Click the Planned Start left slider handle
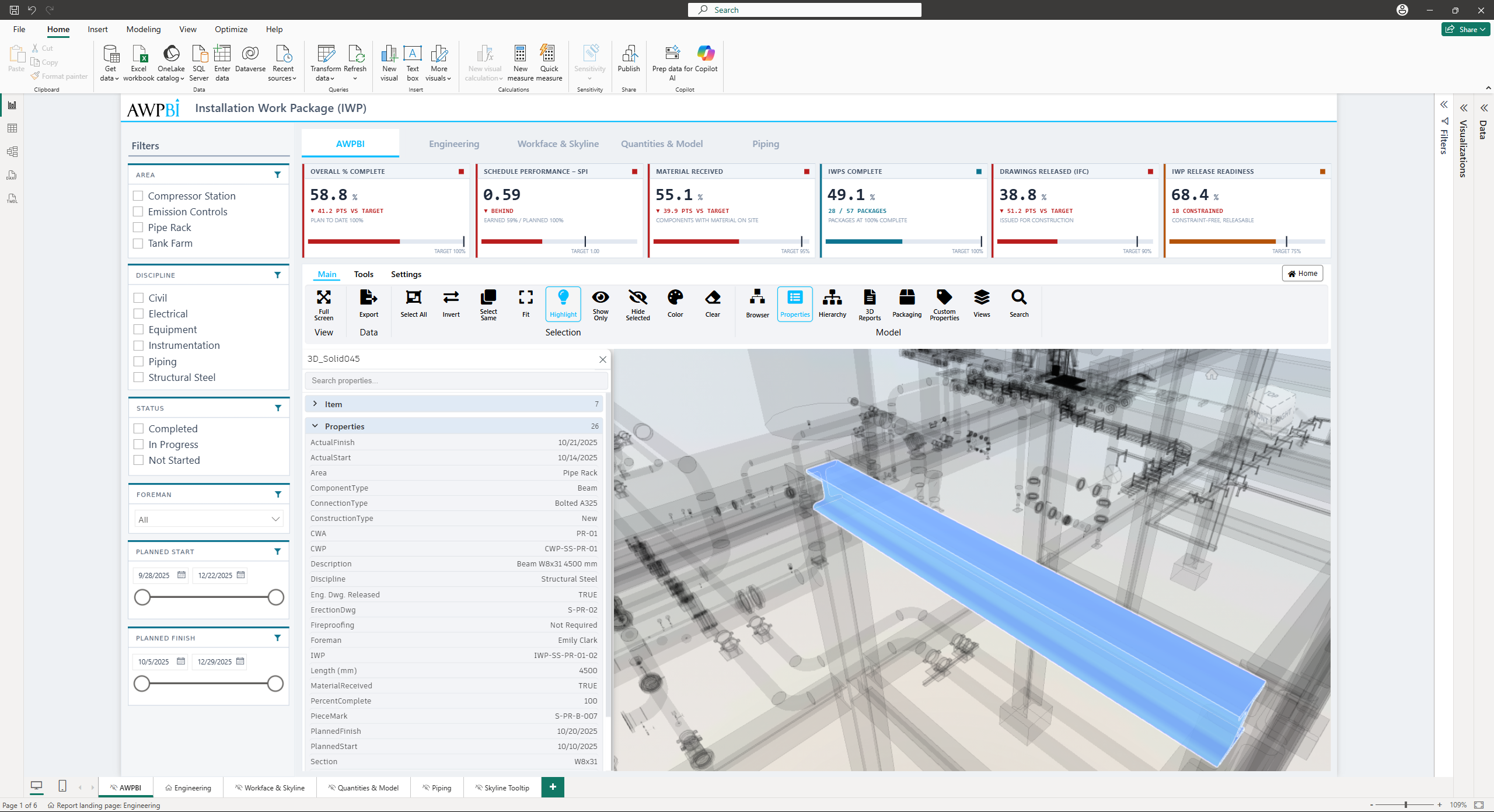Viewport: 1494px width, 812px height. click(x=142, y=597)
